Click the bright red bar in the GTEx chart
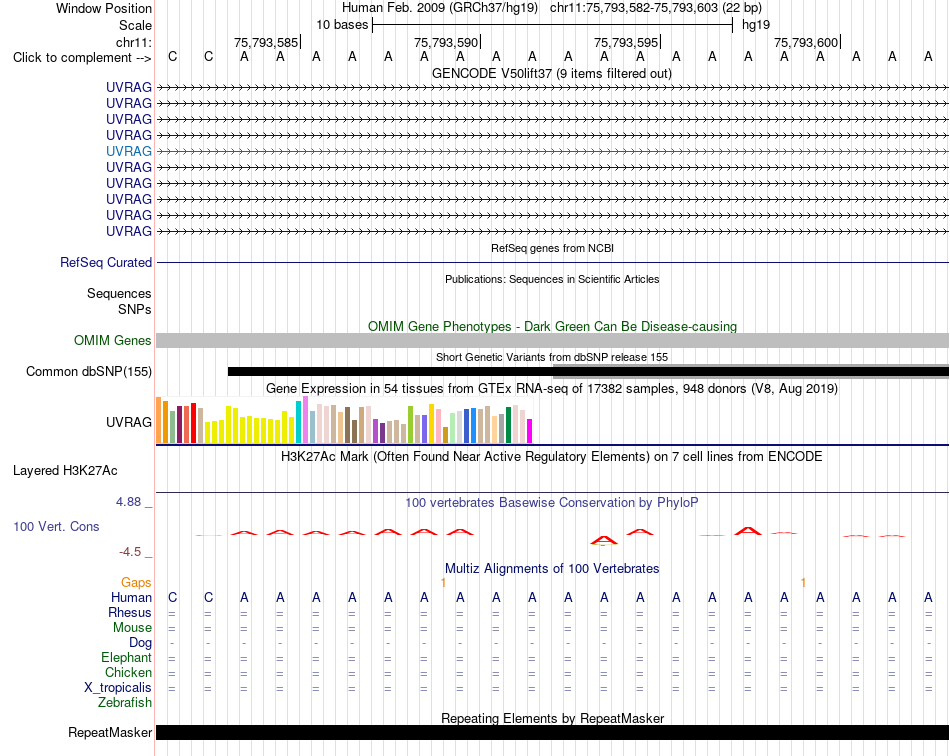Image resolution: width=950 pixels, height=756 pixels. pyautogui.click(x=193, y=423)
